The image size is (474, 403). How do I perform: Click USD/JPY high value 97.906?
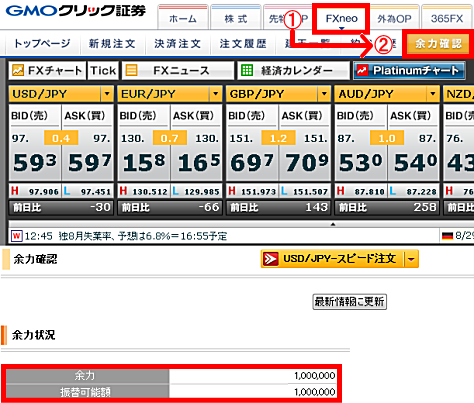(44, 192)
